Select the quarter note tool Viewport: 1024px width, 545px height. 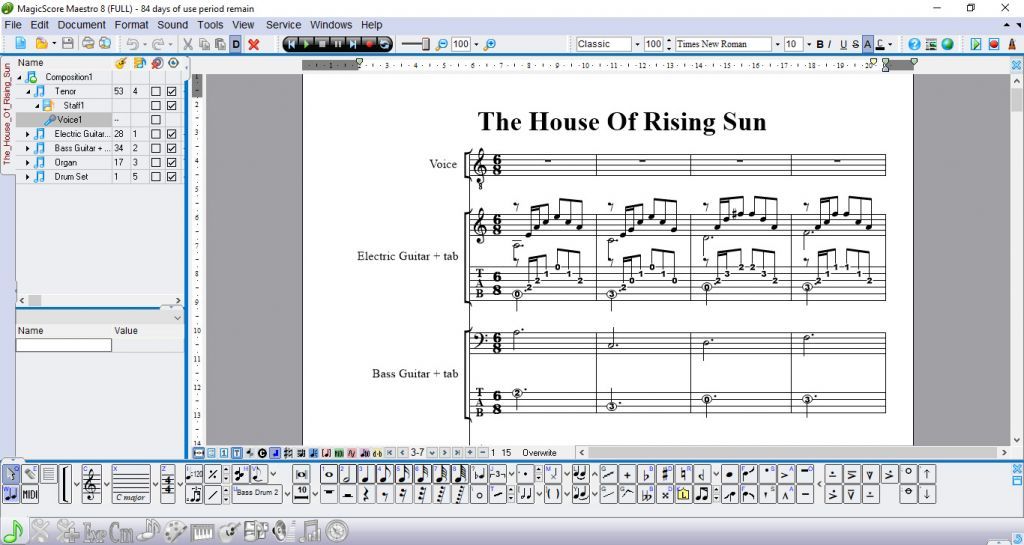pyautogui.click(x=367, y=474)
